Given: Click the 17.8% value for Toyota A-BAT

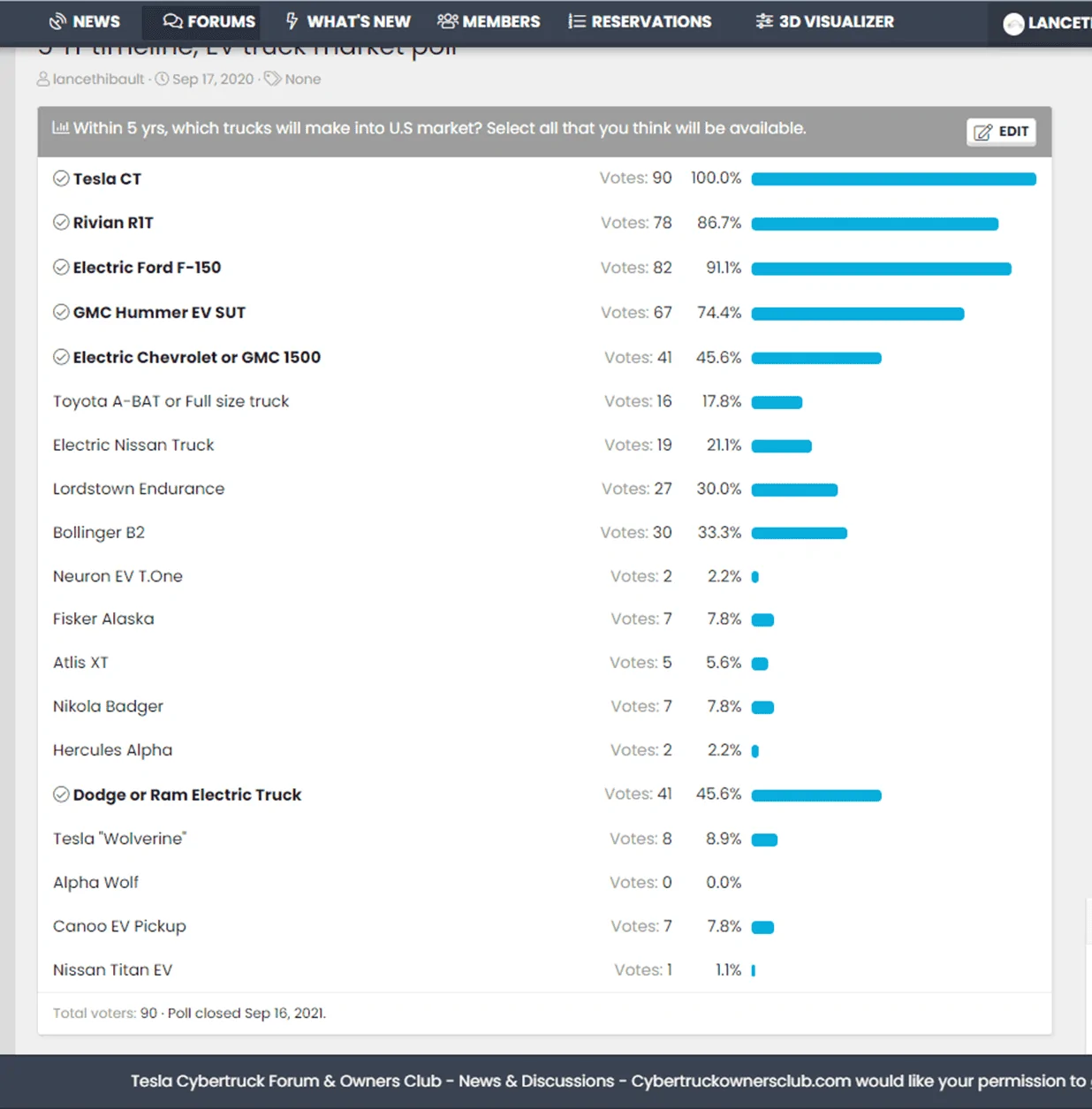Looking at the screenshot, I should 722,401.
